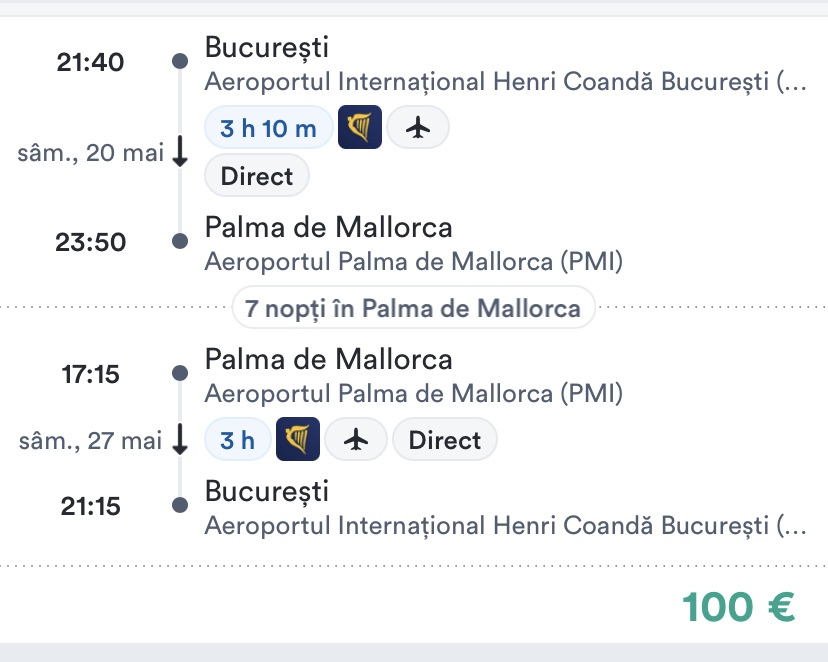Image resolution: width=828 pixels, height=662 pixels.
Task: Click airplane icon on outbound flight
Action: point(418,128)
